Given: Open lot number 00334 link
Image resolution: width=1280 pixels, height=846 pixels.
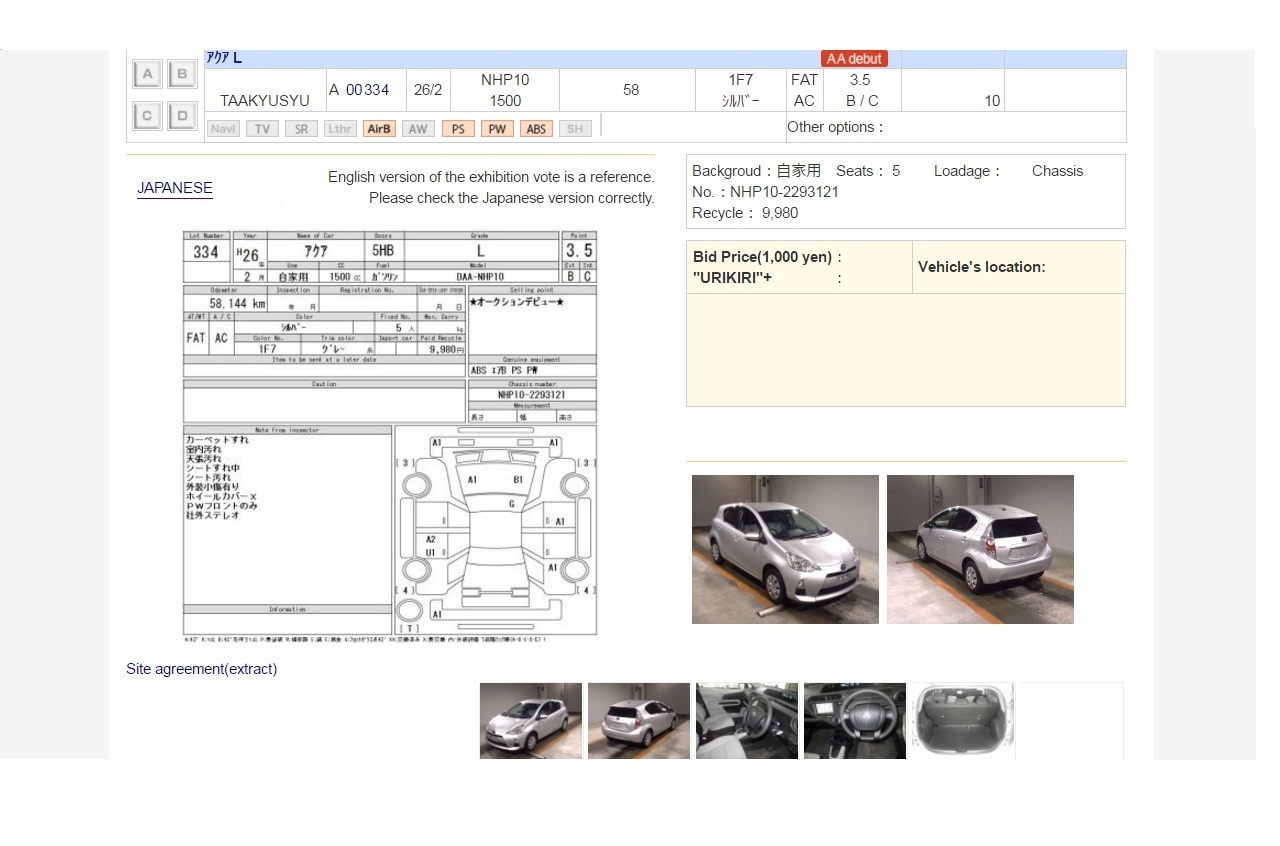Looking at the screenshot, I should click(x=367, y=90).
